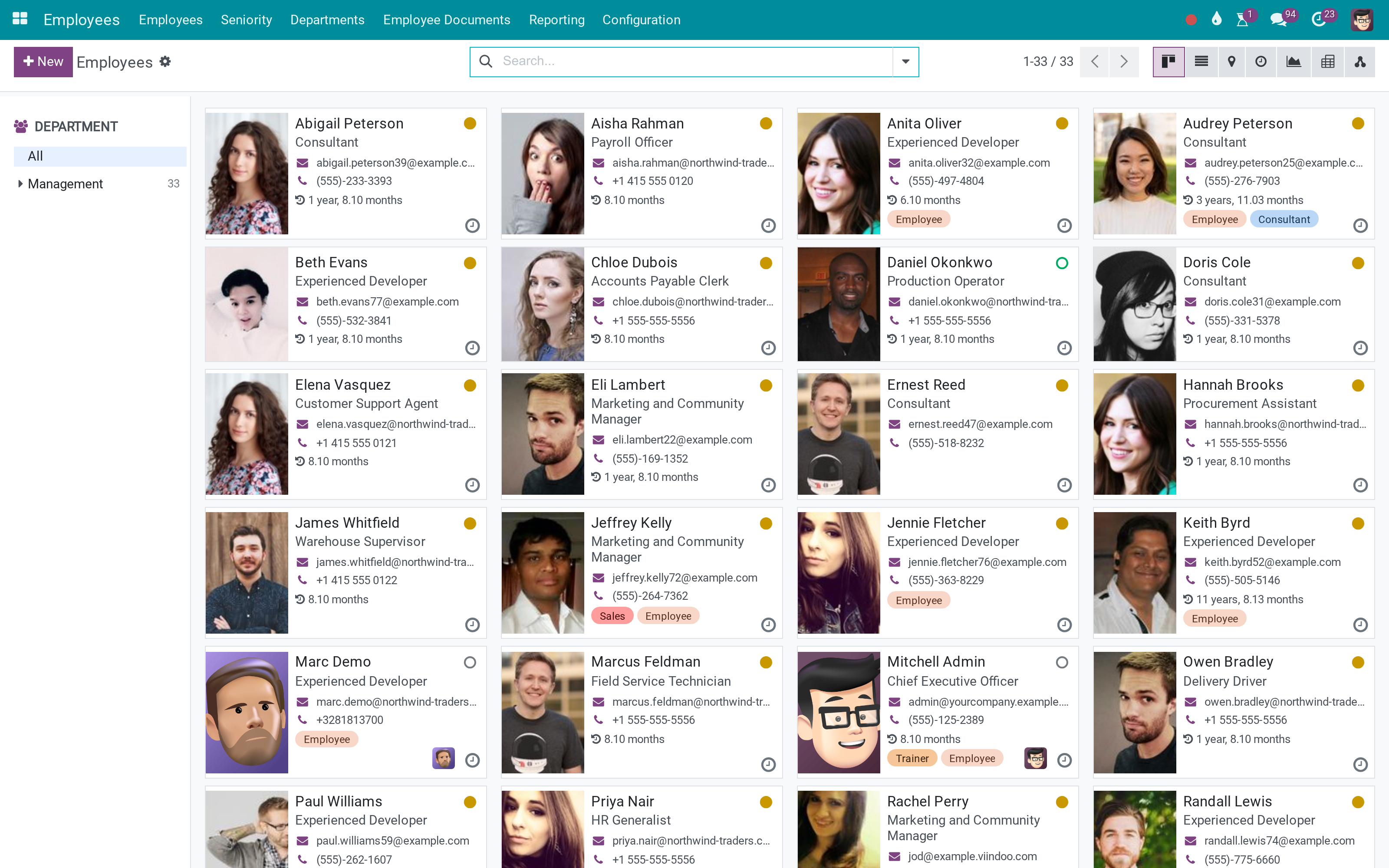Switch to Kanban view
This screenshot has width=1389, height=868.
[x=1168, y=62]
